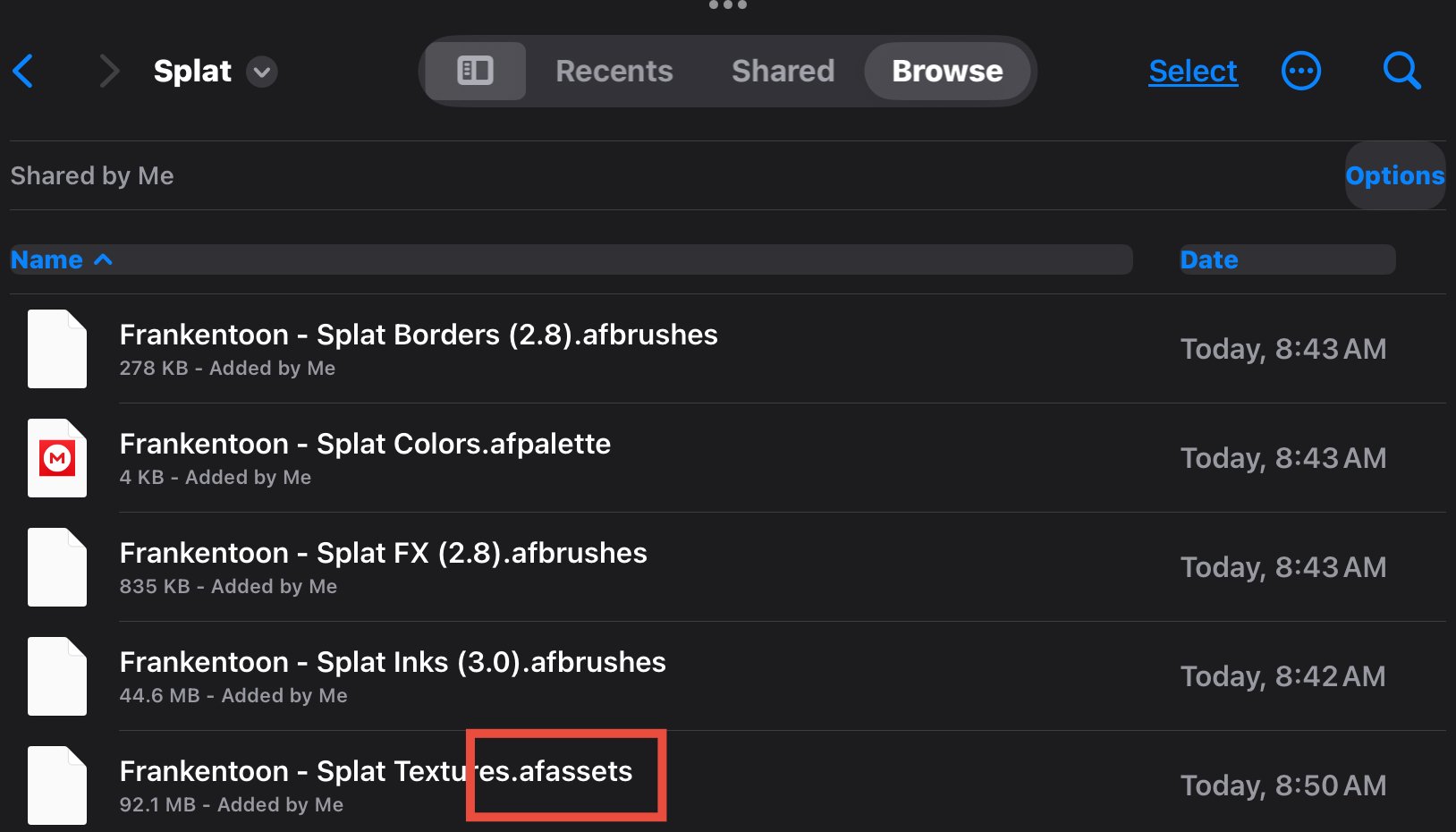Screen dimensions: 1456x832
Task: Go back with the left chevron
Action: click(x=23, y=72)
